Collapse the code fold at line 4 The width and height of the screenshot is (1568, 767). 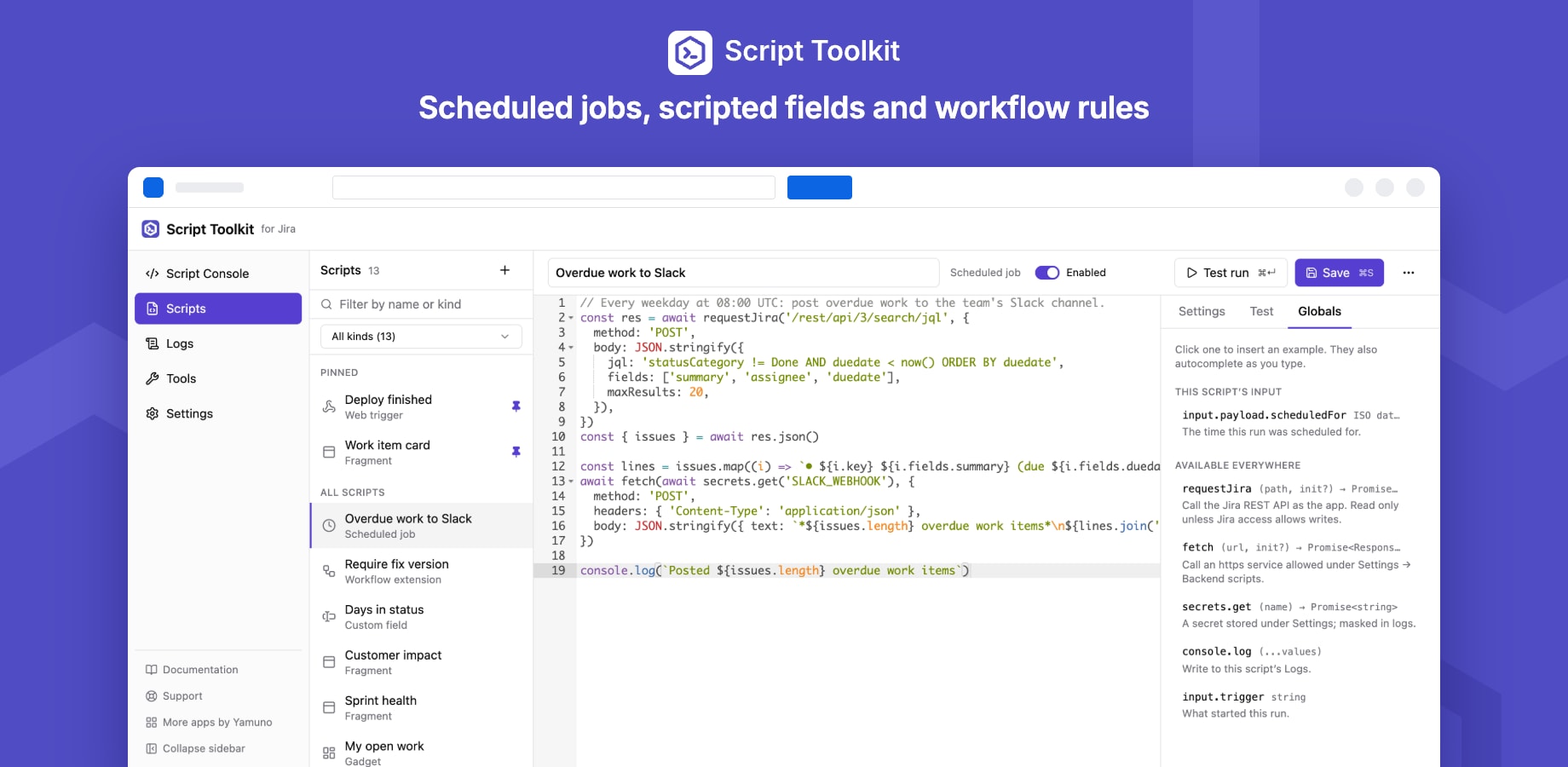point(571,348)
